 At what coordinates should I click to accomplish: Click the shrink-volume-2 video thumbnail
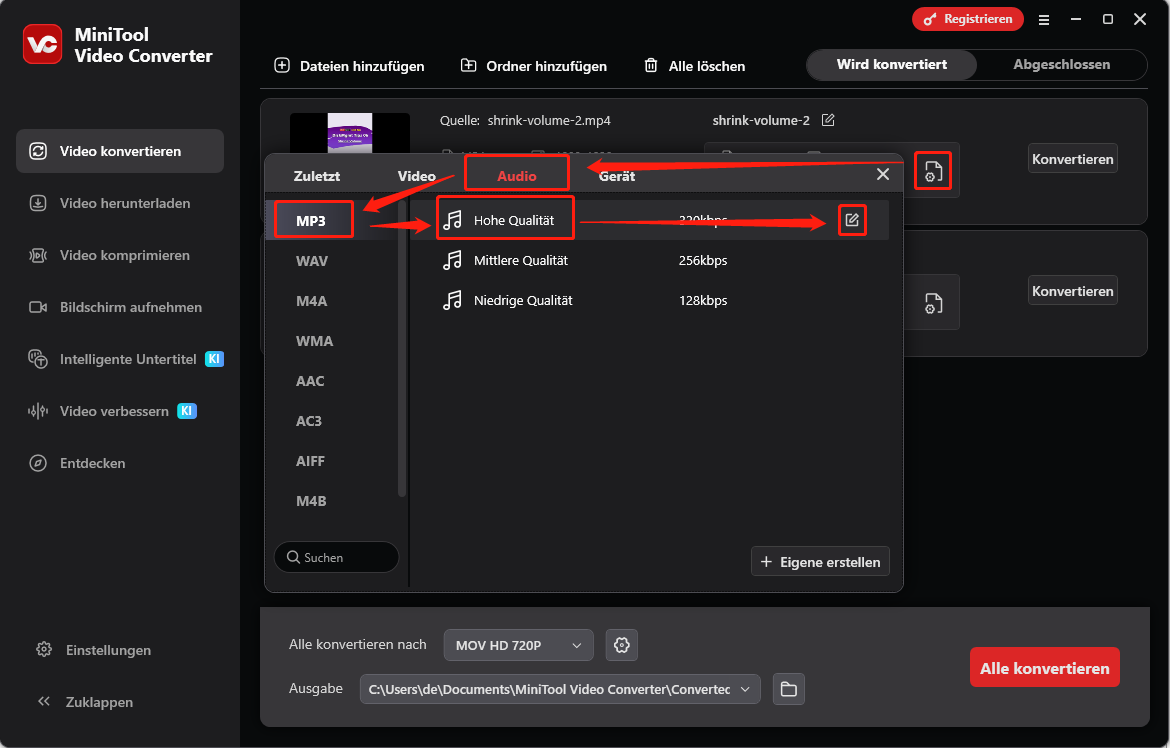350,133
